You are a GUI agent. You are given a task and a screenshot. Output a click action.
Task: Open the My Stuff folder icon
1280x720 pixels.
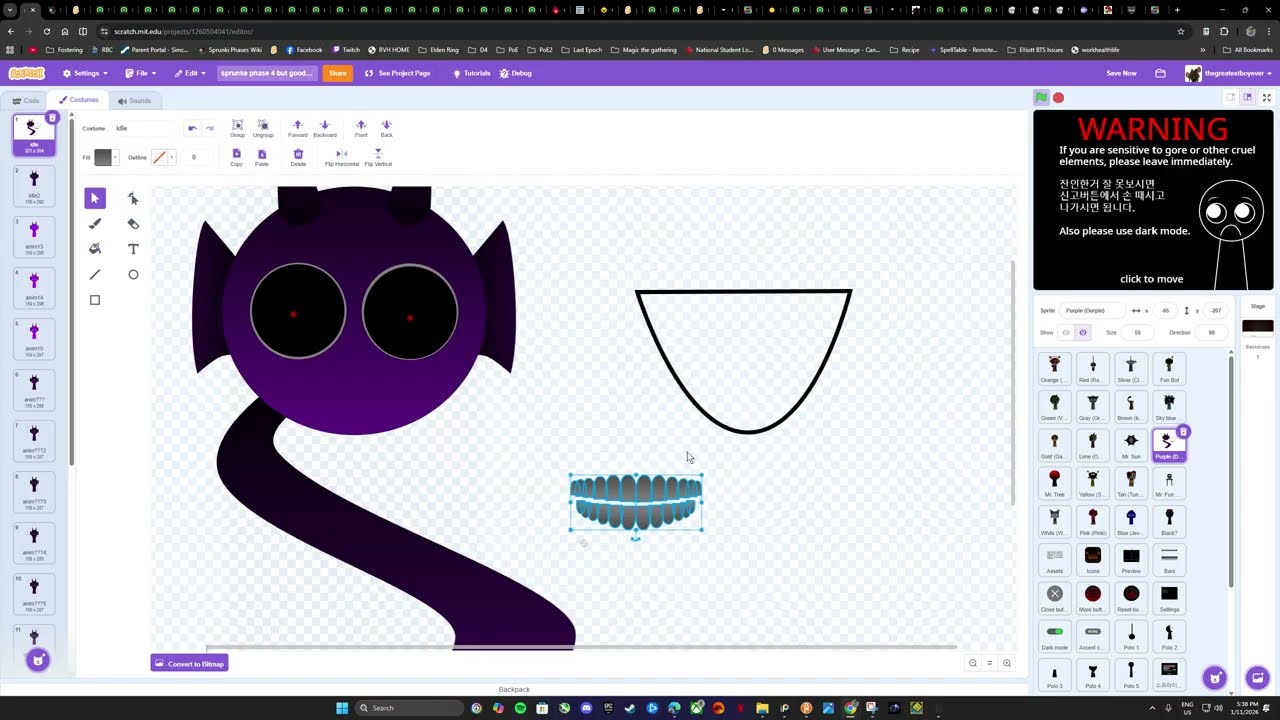point(1160,73)
